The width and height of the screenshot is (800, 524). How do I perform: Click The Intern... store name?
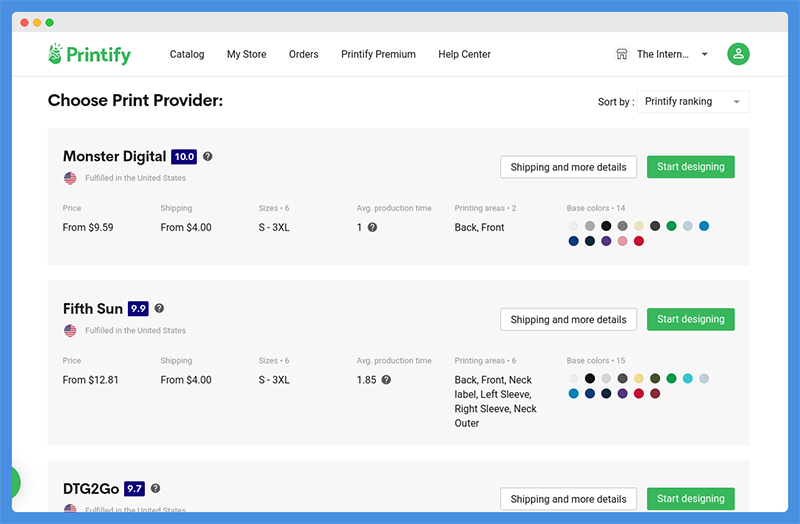[662, 54]
